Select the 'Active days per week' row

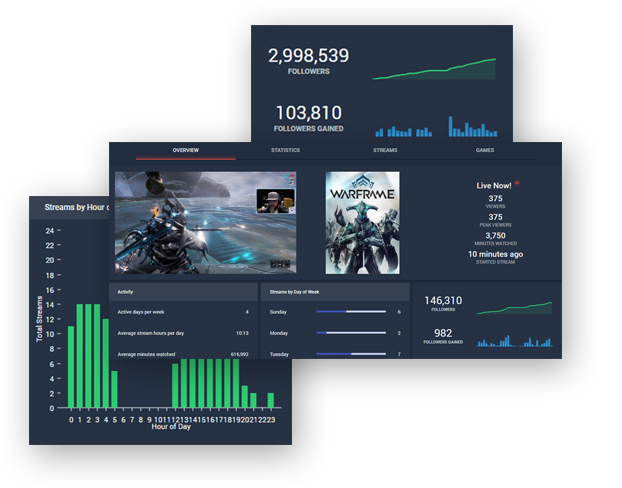point(183,312)
